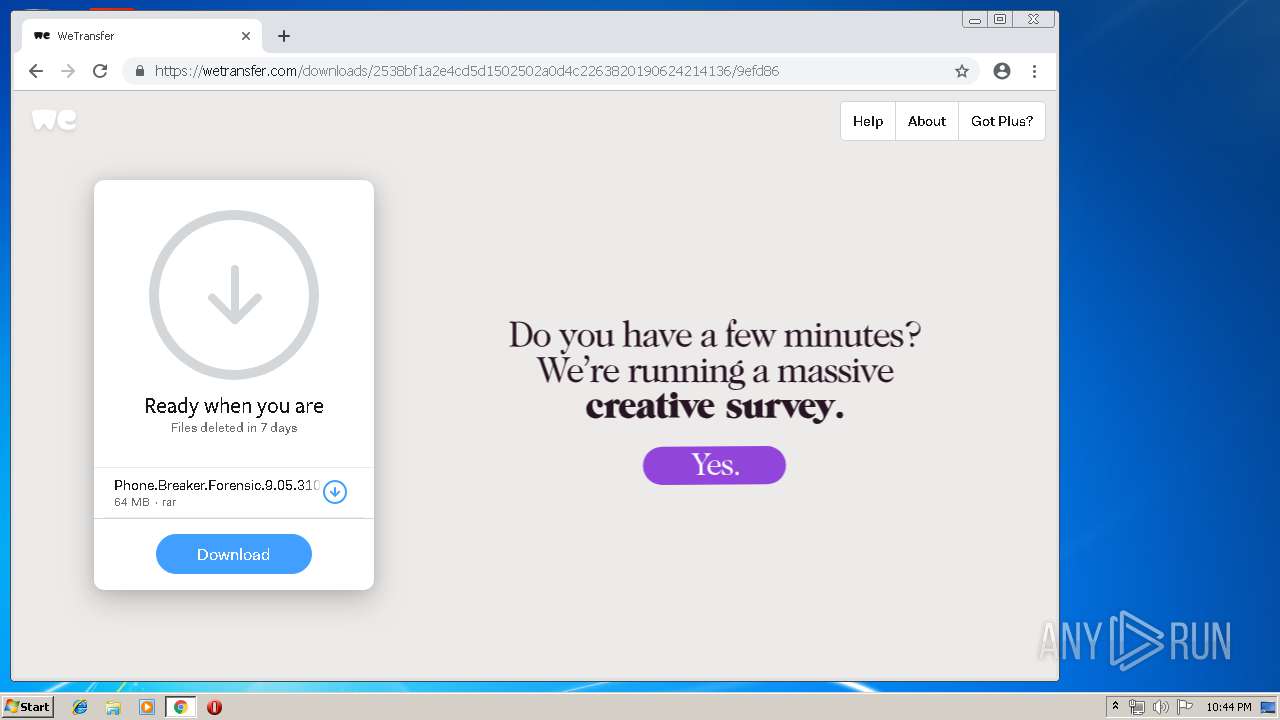
Task: Open the Action Center flag icon
Action: coord(1184,707)
